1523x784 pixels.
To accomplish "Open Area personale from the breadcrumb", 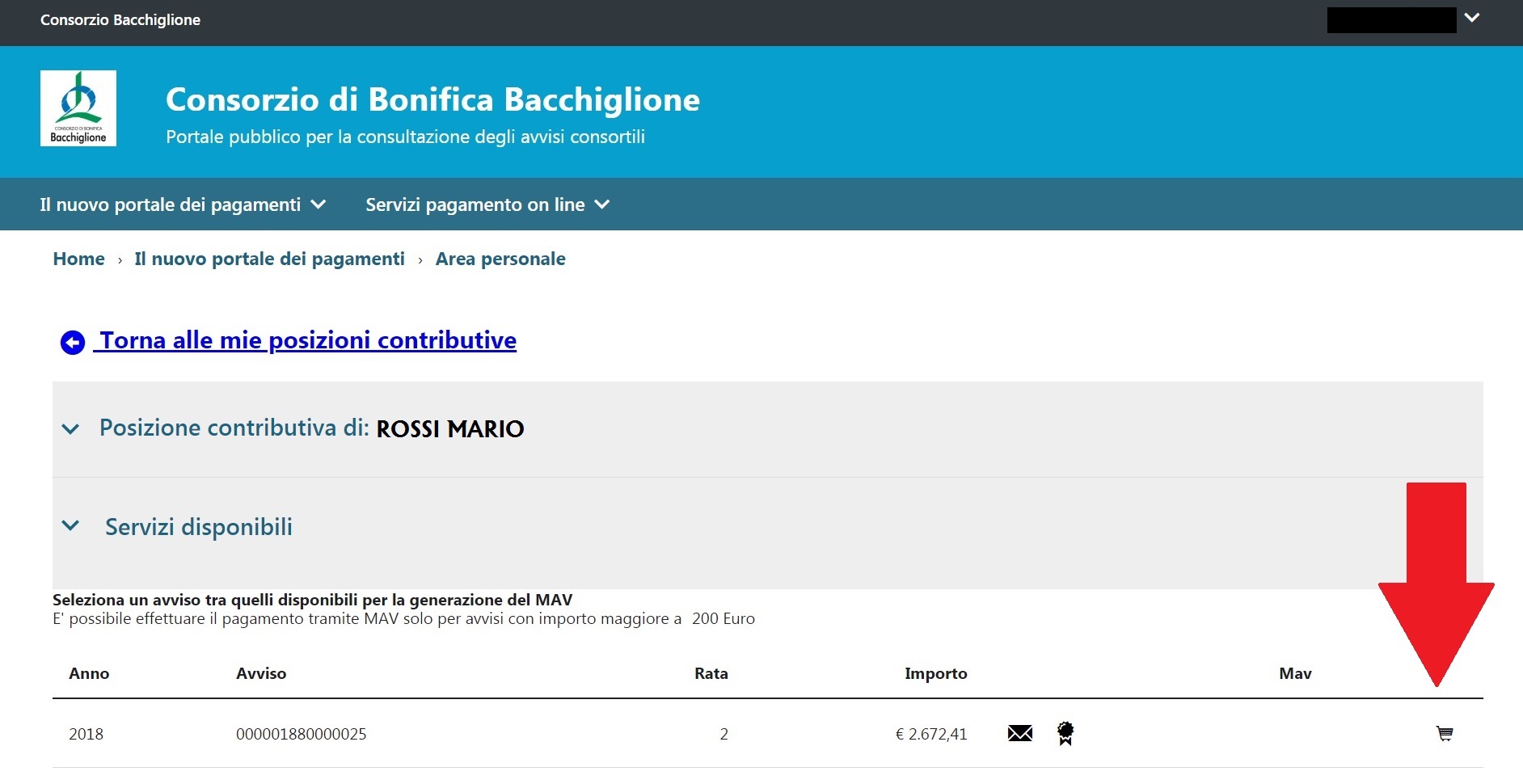I will click(x=500, y=259).
